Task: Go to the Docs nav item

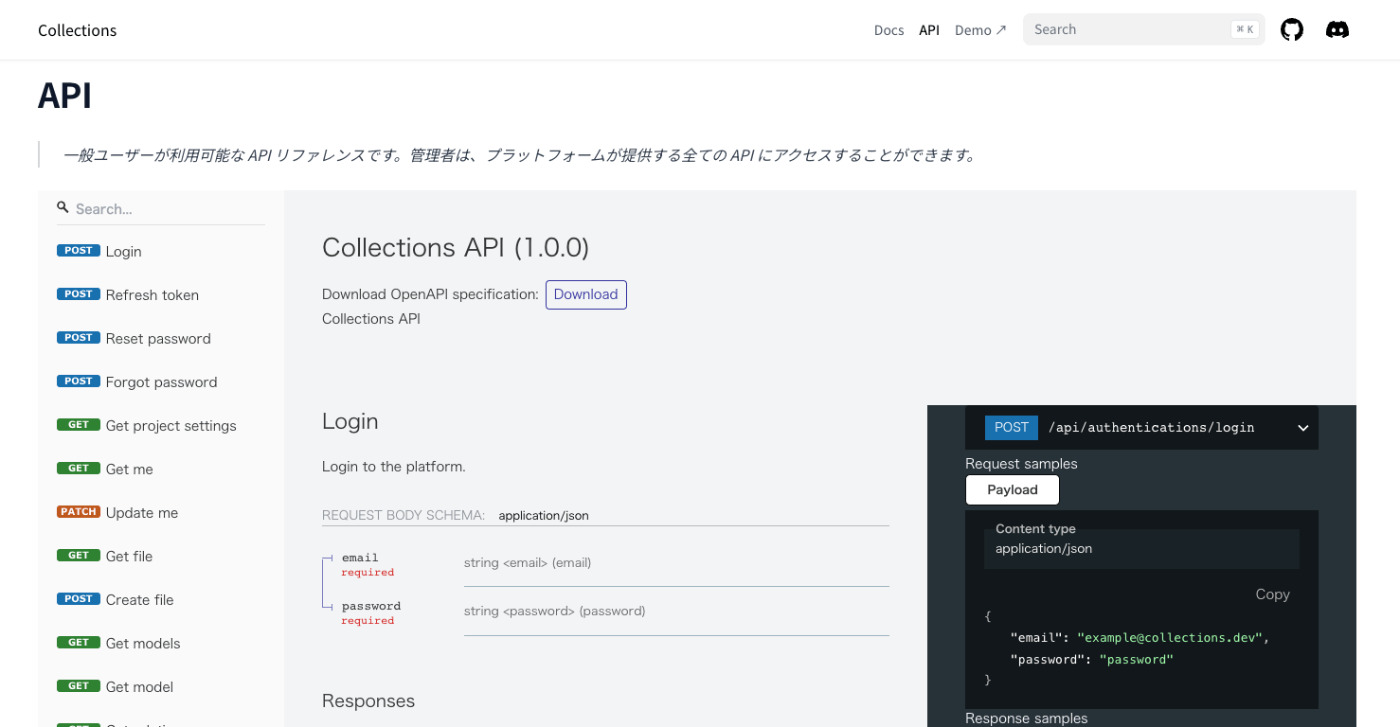Action: [x=889, y=30]
